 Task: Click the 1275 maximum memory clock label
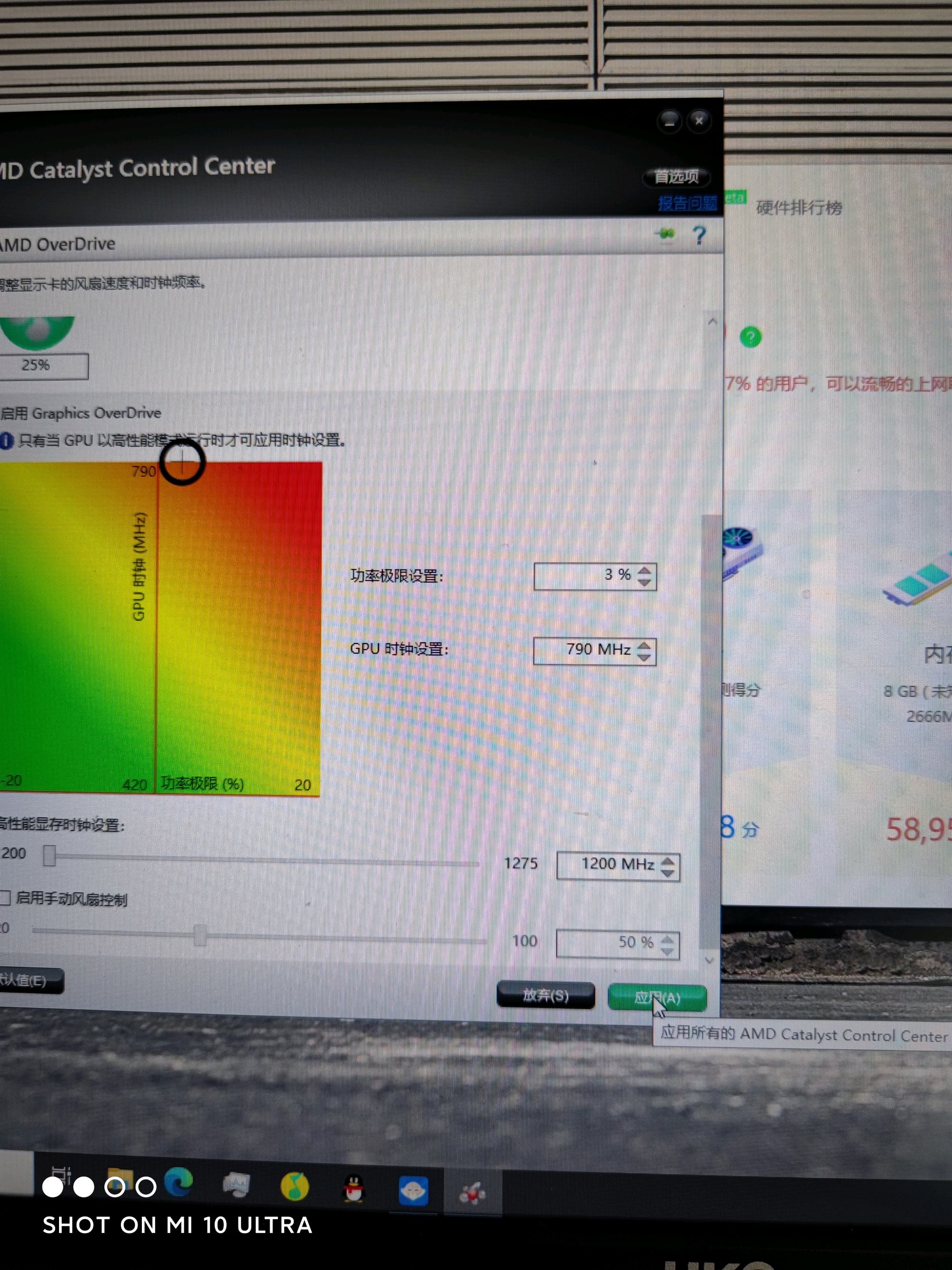point(520,863)
